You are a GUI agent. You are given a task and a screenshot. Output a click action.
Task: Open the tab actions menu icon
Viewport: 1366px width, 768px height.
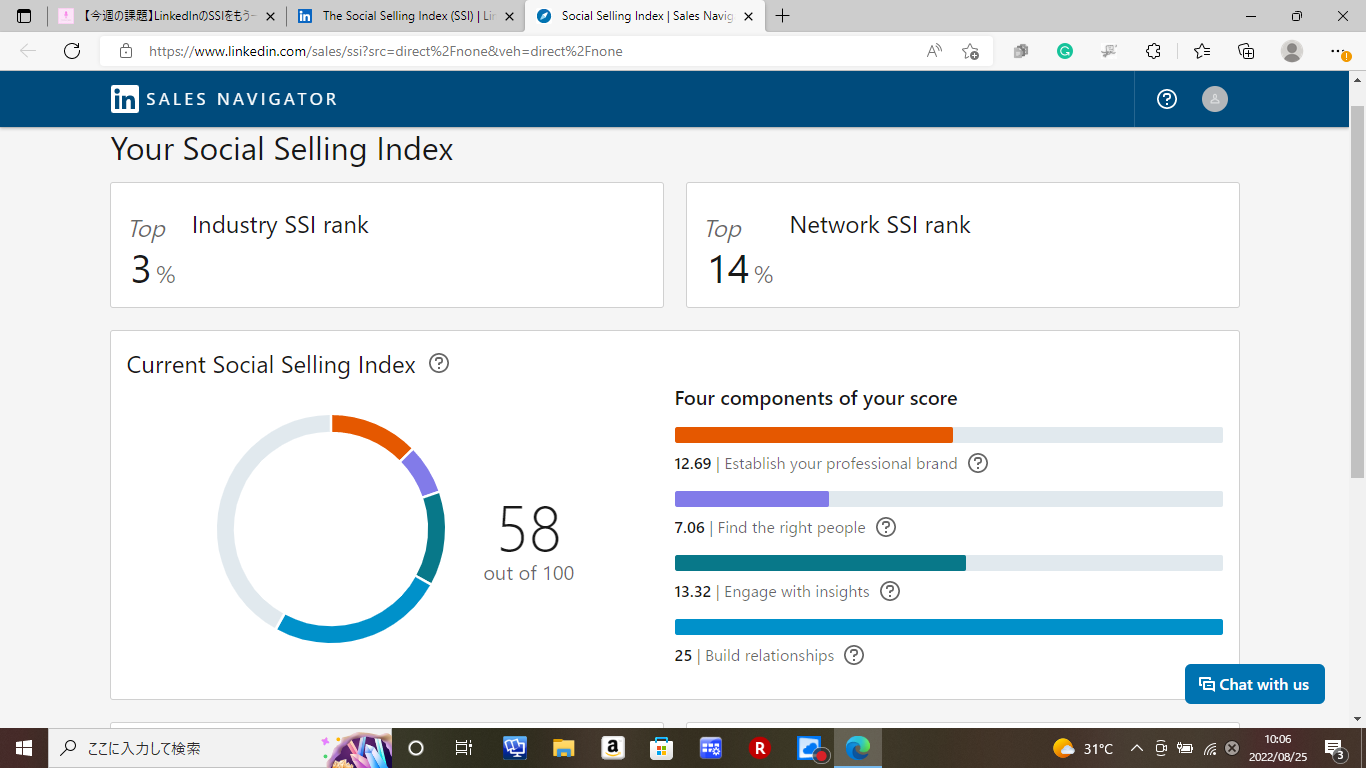tap(24, 16)
